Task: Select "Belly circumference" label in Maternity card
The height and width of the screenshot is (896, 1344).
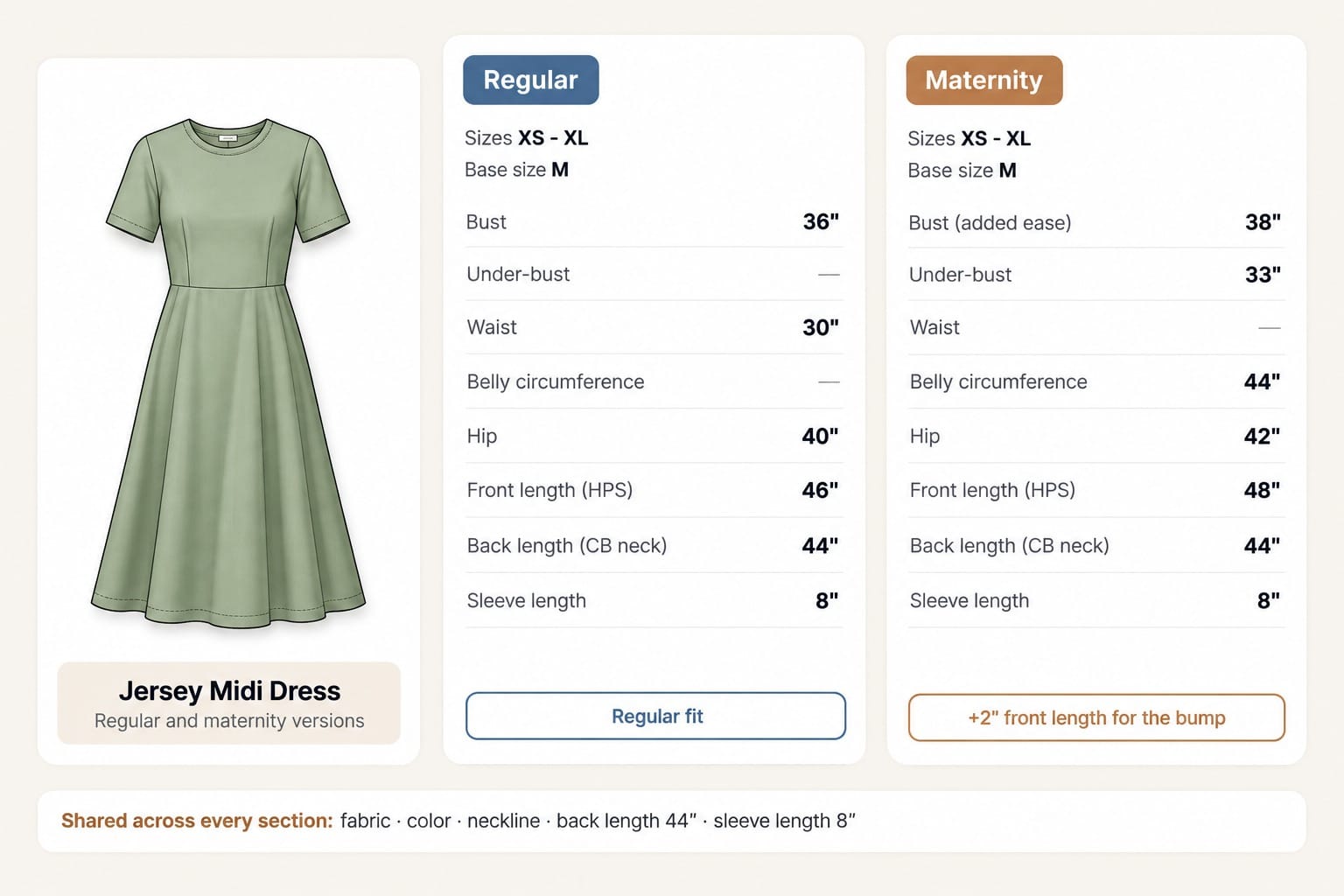Action: [x=998, y=381]
